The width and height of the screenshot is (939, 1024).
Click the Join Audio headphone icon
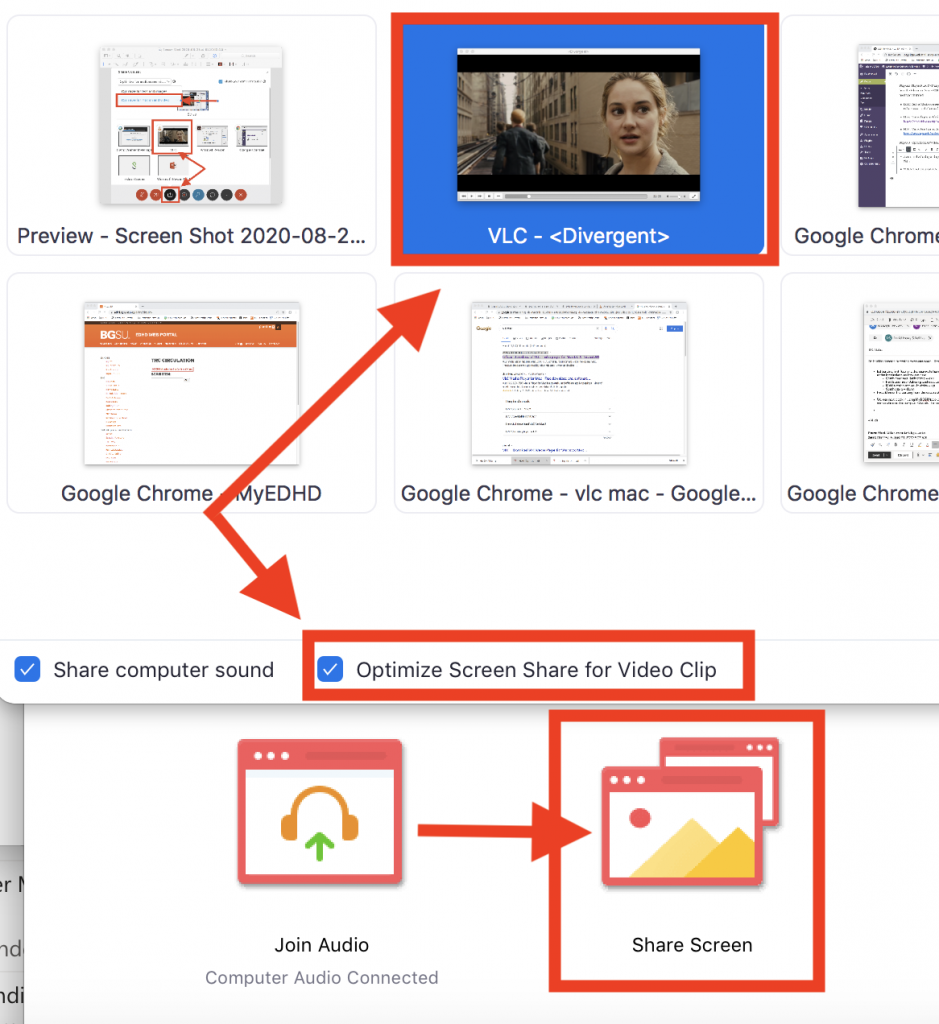320,812
